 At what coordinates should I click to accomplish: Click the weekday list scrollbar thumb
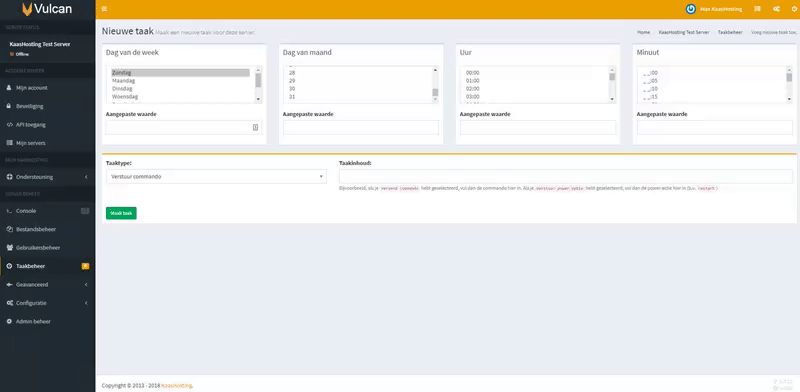coord(258,80)
